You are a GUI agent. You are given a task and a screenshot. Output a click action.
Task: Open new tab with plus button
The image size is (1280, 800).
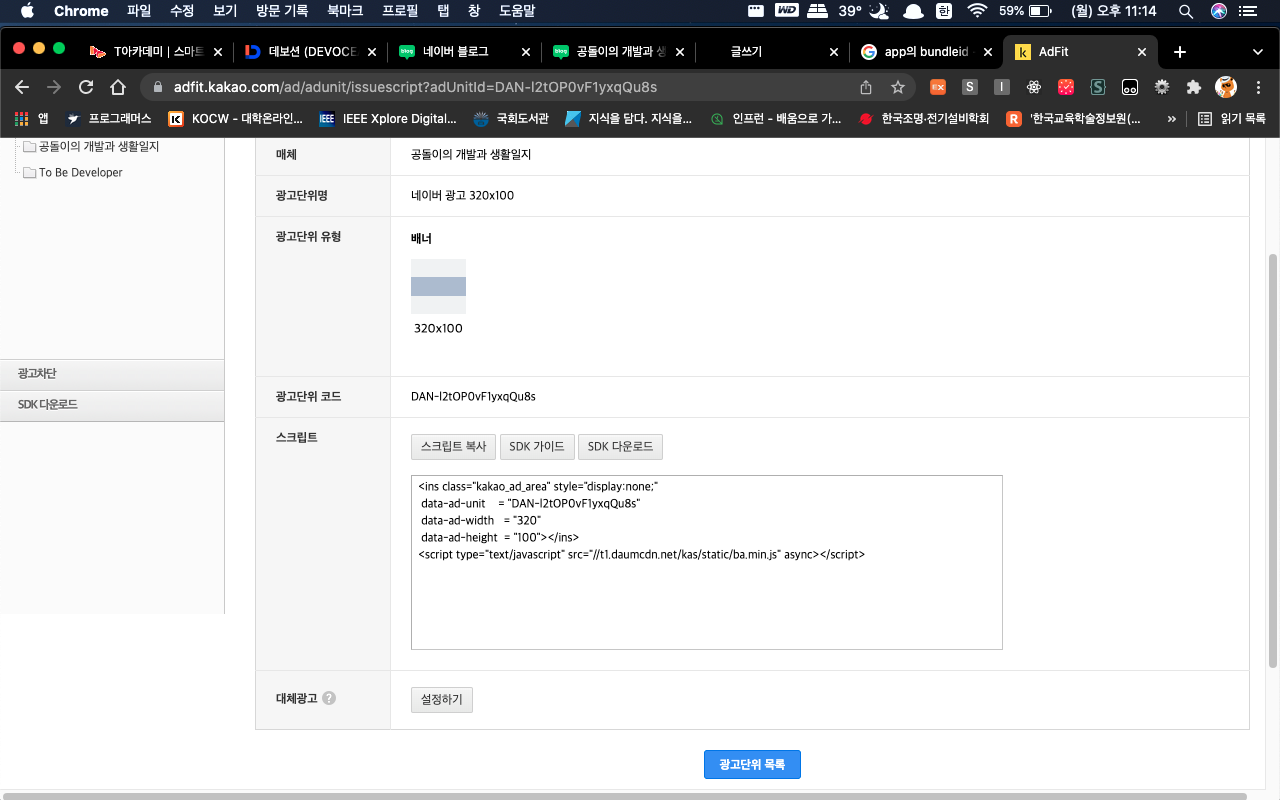[1180, 52]
